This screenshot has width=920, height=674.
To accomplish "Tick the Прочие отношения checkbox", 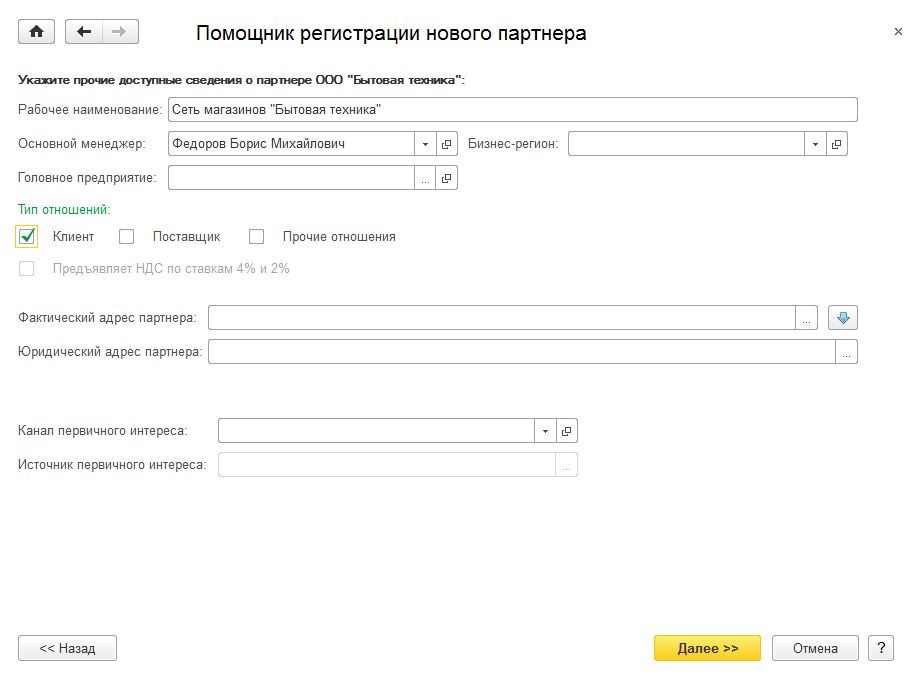I will coord(256,236).
